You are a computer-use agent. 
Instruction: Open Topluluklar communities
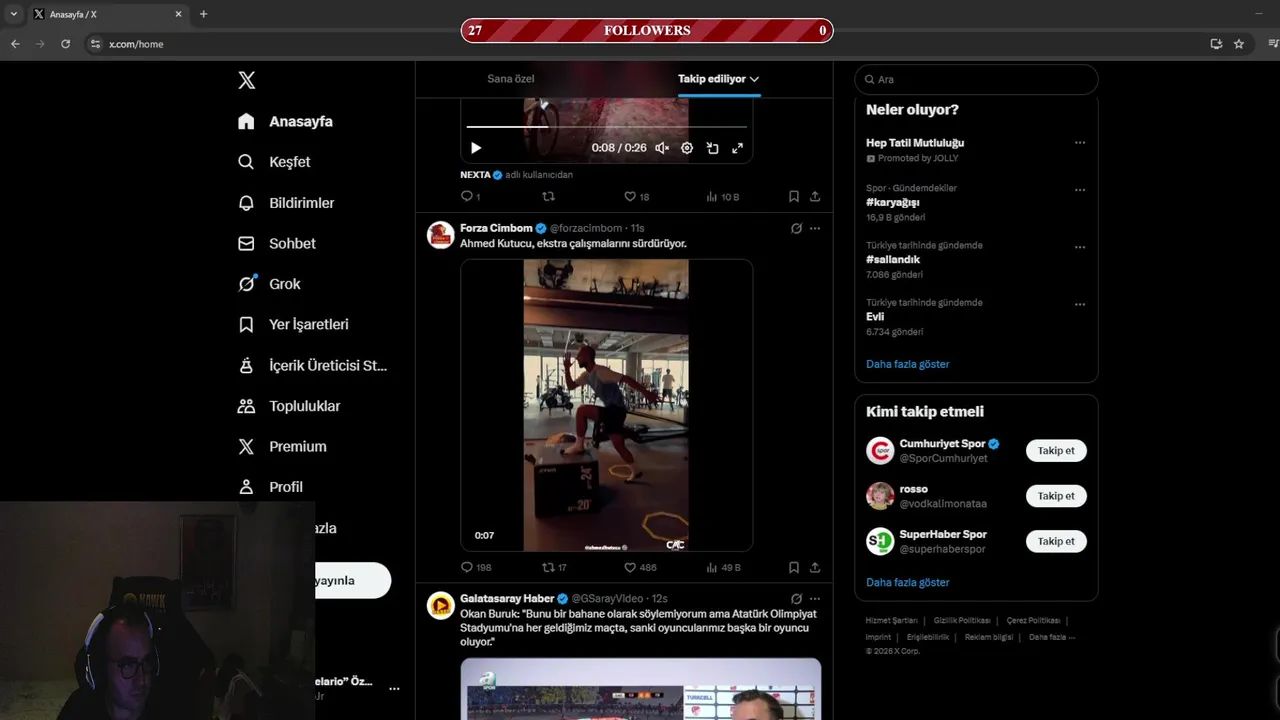click(289, 406)
